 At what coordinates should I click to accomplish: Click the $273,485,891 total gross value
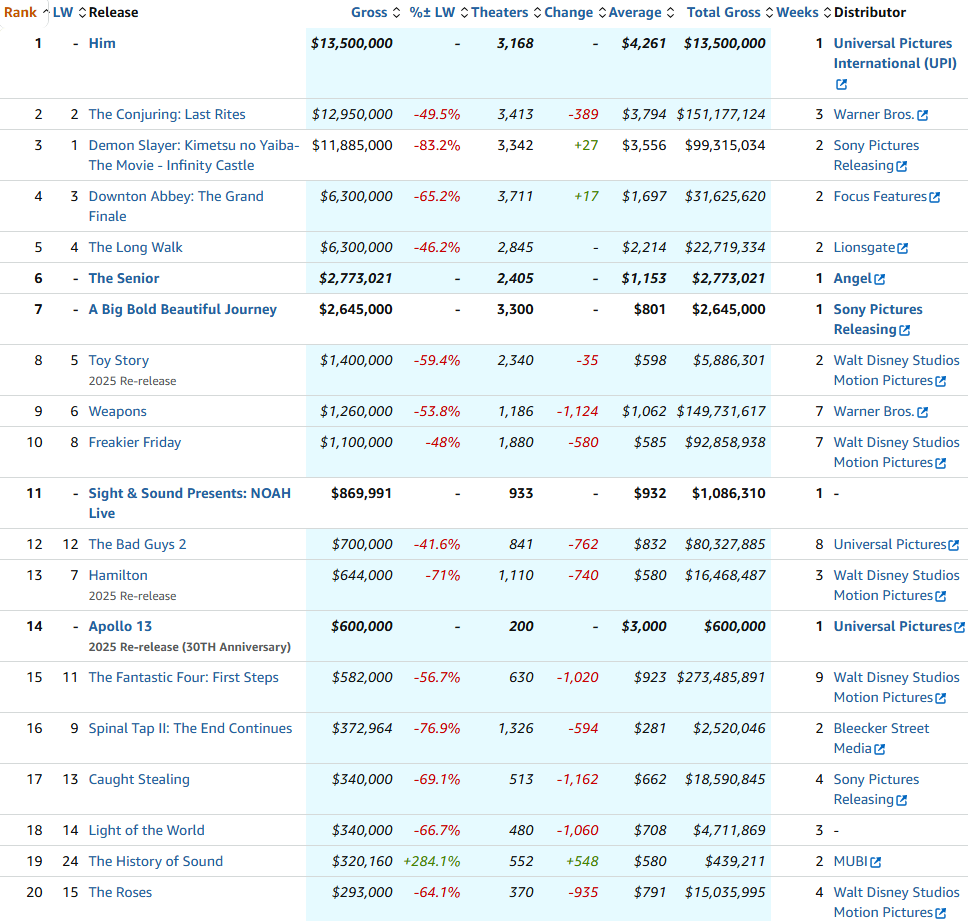tap(721, 677)
